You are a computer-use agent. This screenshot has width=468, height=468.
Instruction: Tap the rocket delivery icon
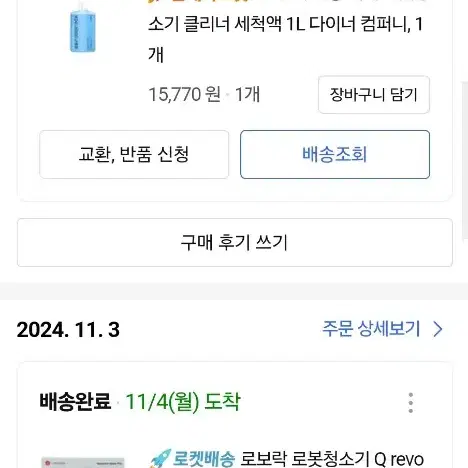point(161,459)
